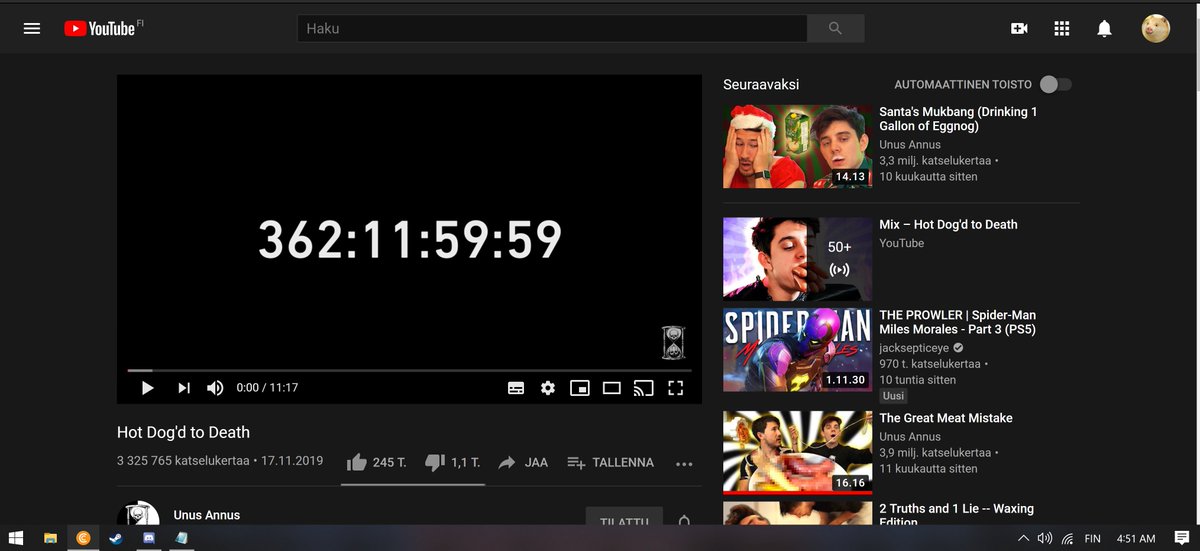The image size is (1200, 551).
Task: Open the Santa's Mukbang title link
Action: click(x=958, y=119)
